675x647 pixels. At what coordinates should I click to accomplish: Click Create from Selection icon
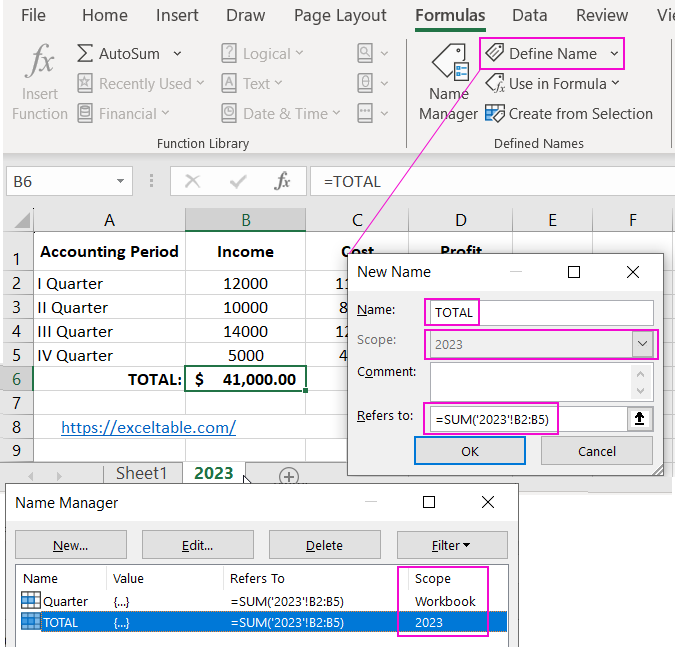pyautogui.click(x=495, y=114)
